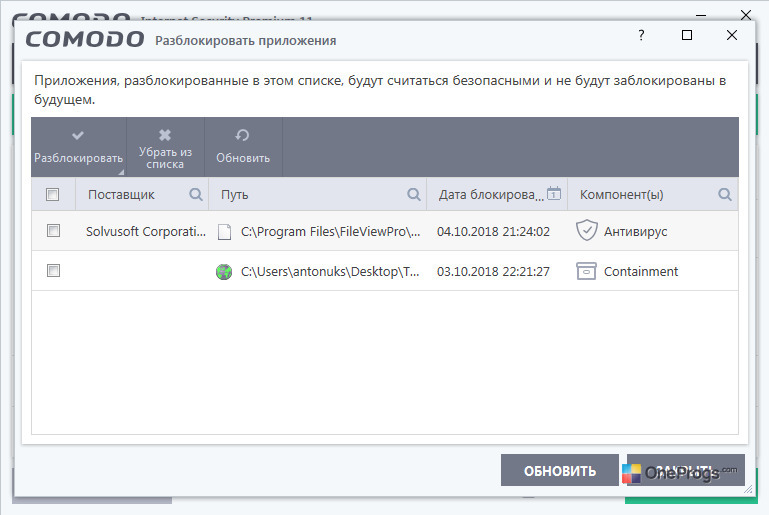Click the globe icon for antonuks Desktop path

point(224,272)
